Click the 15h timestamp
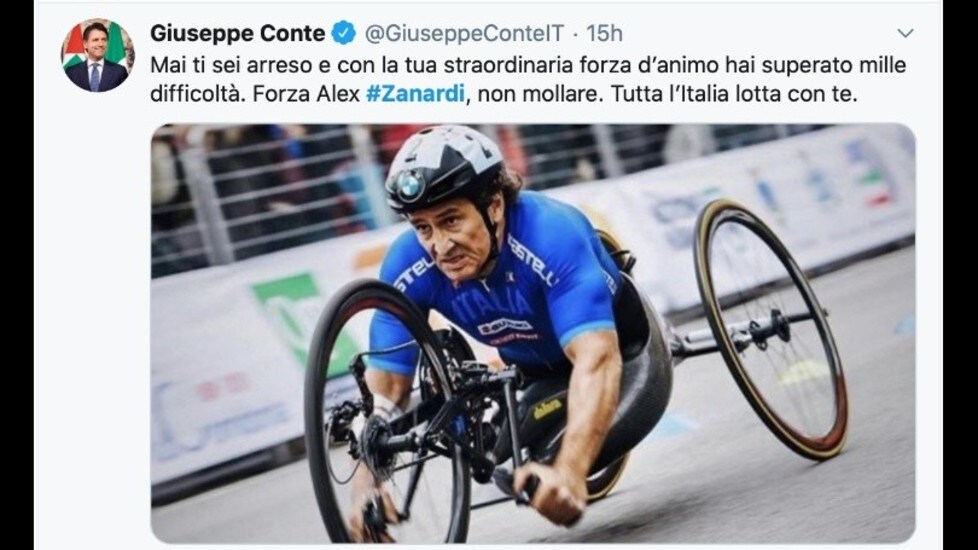The height and width of the screenshot is (550, 978). pos(604,33)
